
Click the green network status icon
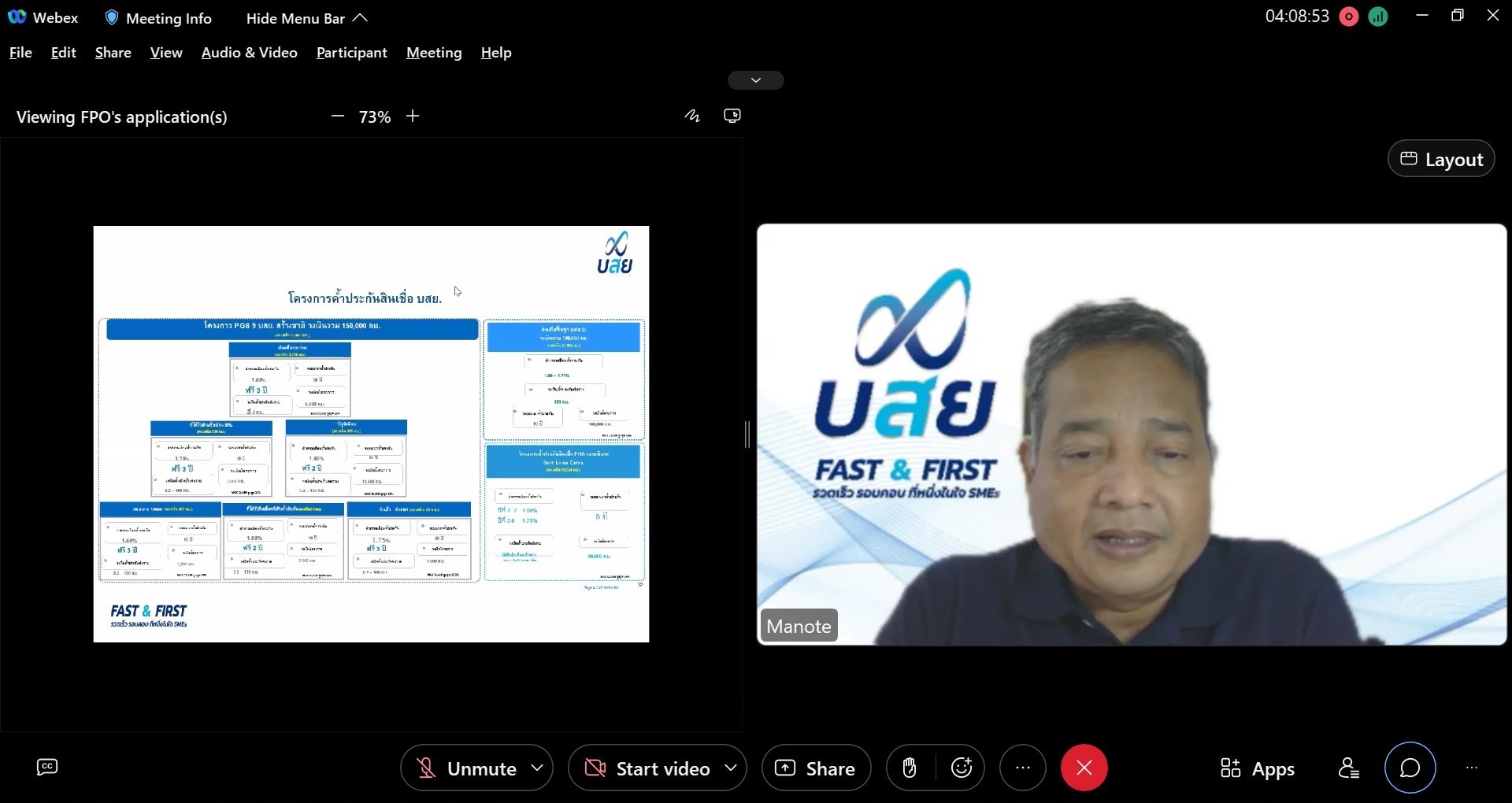(1378, 17)
